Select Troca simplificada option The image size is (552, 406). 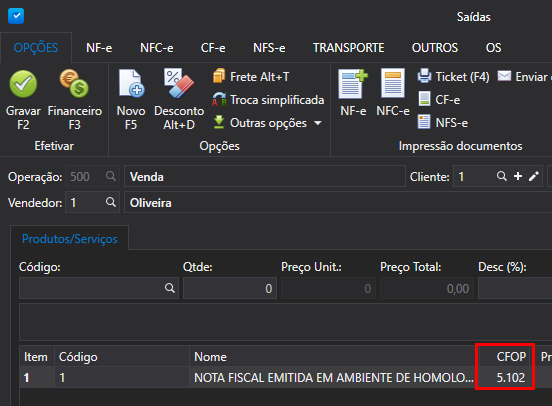click(x=268, y=100)
